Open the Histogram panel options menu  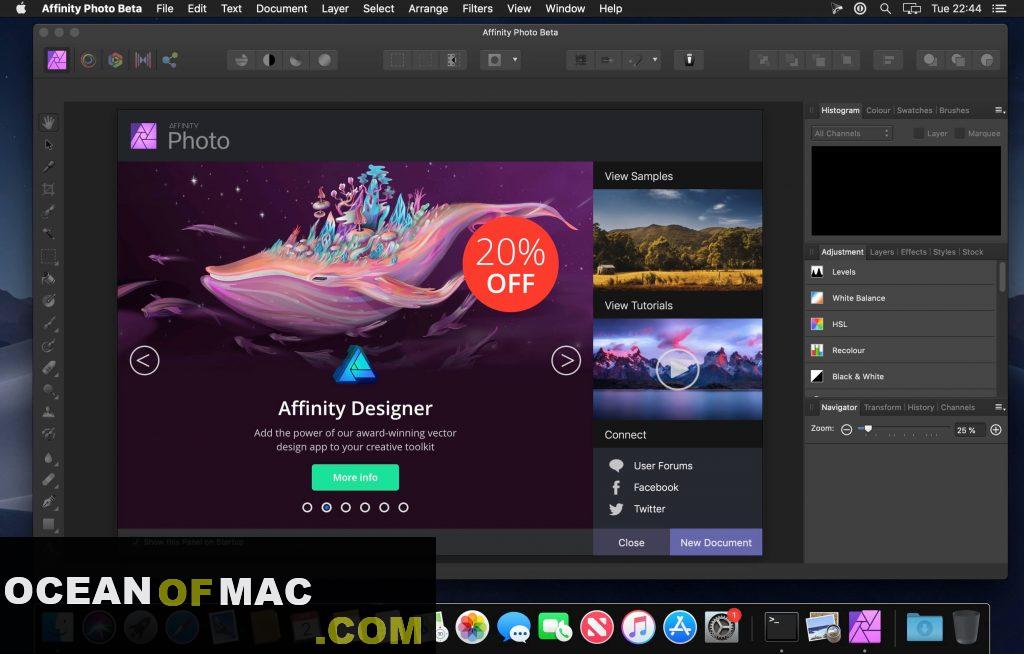(x=999, y=110)
